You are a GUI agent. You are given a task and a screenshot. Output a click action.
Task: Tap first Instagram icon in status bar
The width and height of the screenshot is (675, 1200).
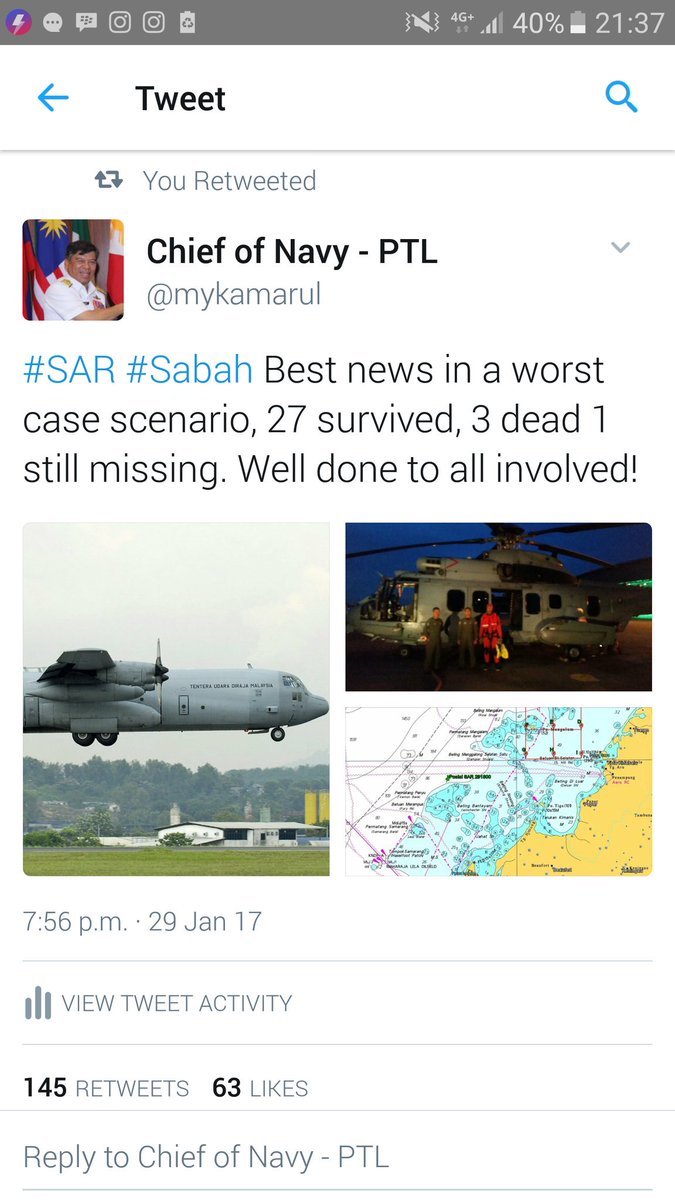click(x=120, y=21)
